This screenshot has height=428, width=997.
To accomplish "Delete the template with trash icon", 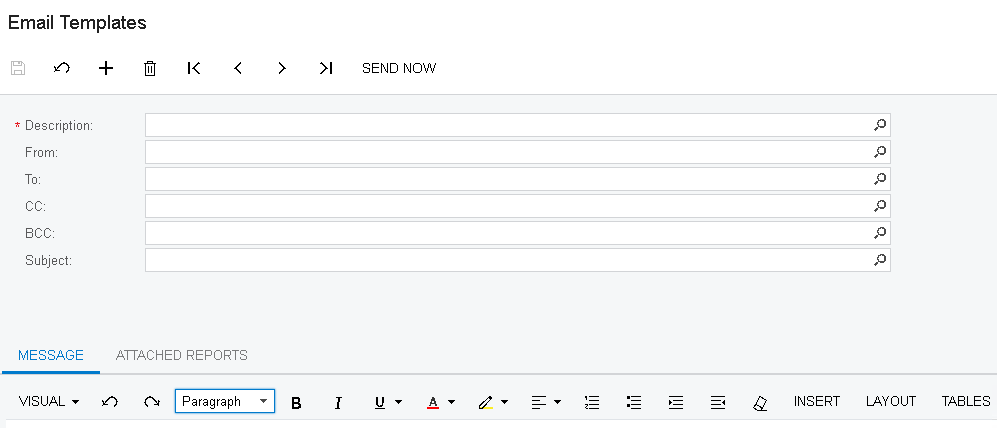I will click(x=150, y=68).
